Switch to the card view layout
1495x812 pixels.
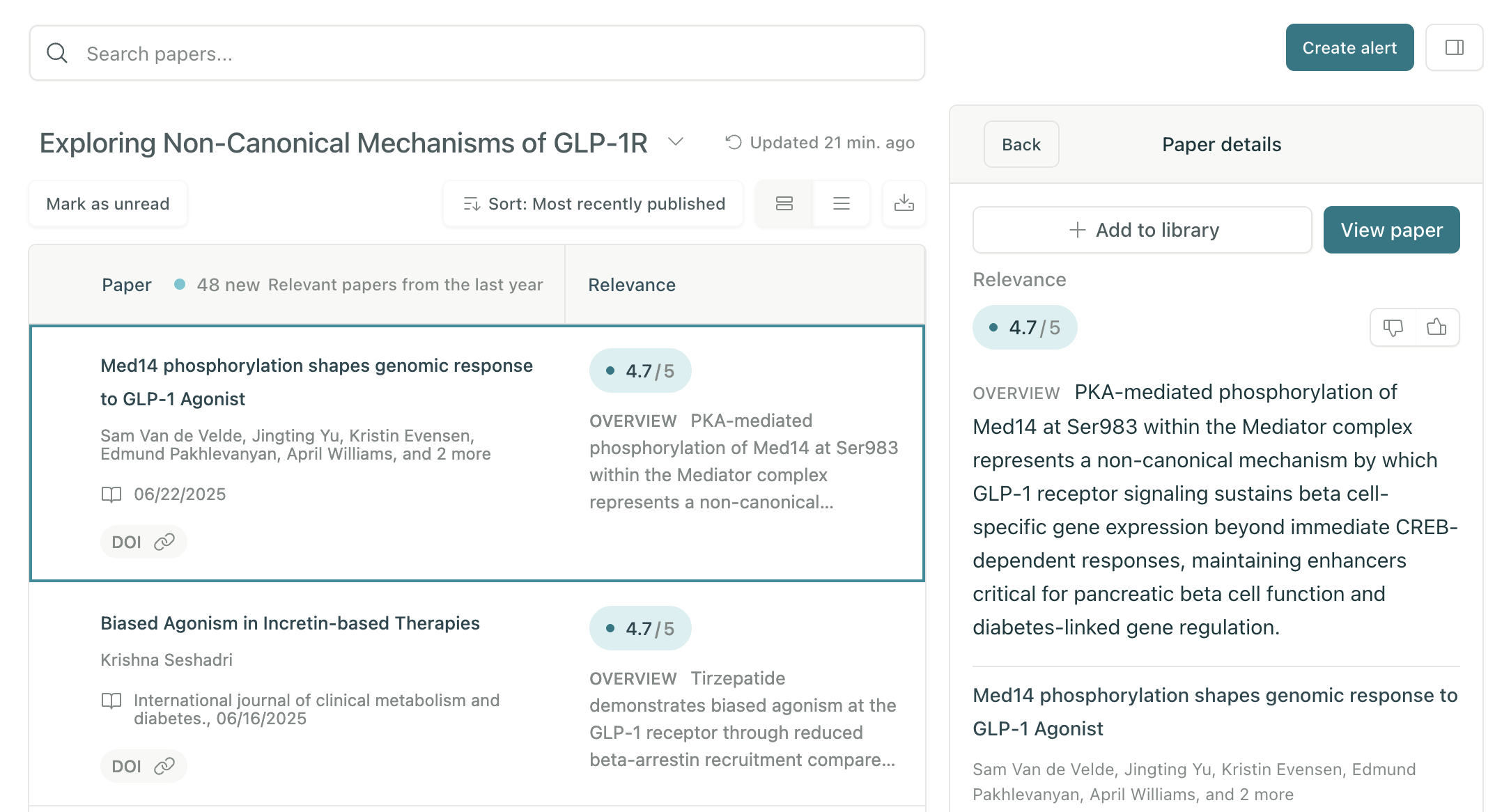pyautogui.click(x=784, y=203)
